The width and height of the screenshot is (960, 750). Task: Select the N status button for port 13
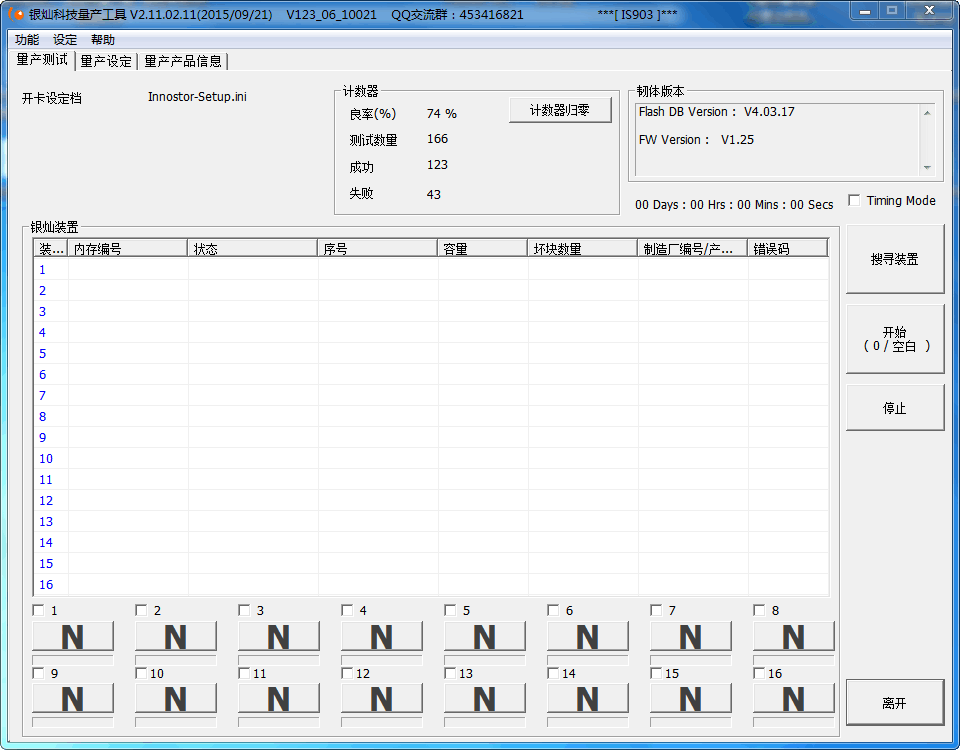(485, 699)
